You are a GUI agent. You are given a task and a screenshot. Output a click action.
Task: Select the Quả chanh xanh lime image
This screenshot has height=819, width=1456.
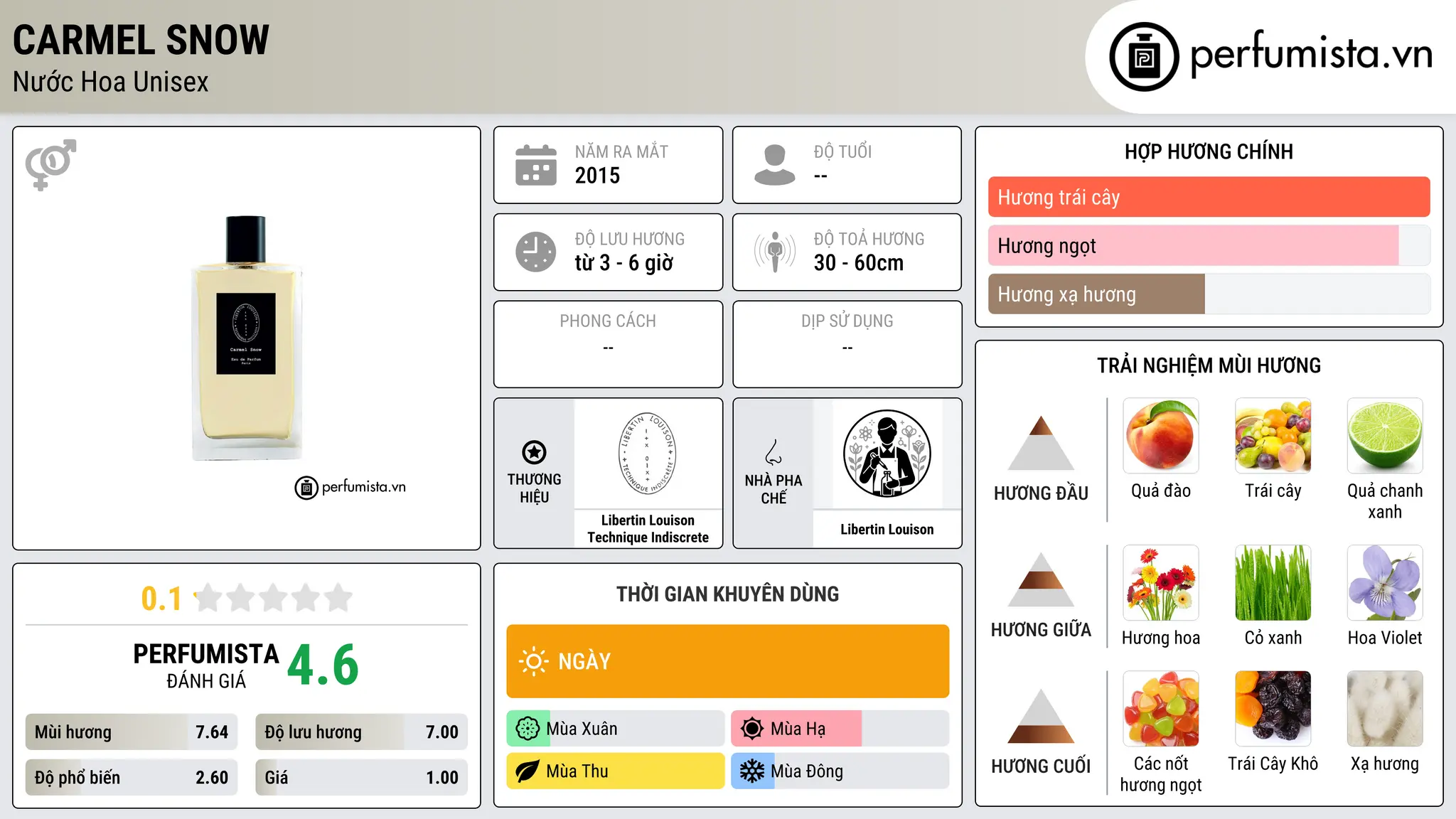pyautogui.click(x=1385, y=436)
